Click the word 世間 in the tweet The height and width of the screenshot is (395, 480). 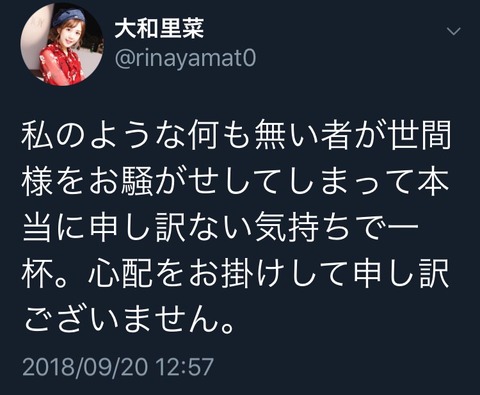[419, 136]
